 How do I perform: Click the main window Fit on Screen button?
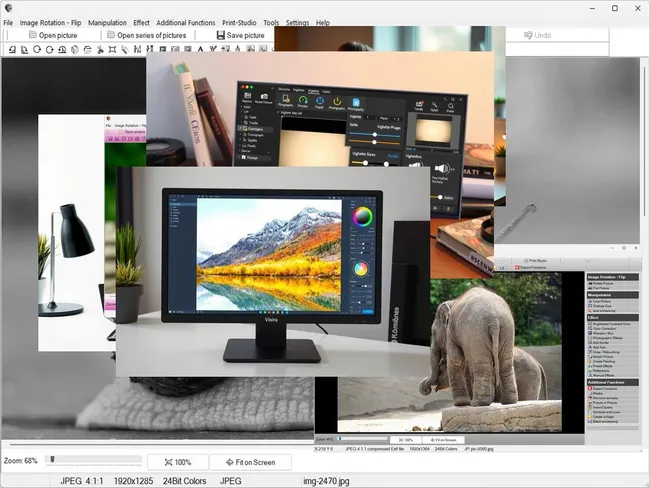click(x=250, y=462)
